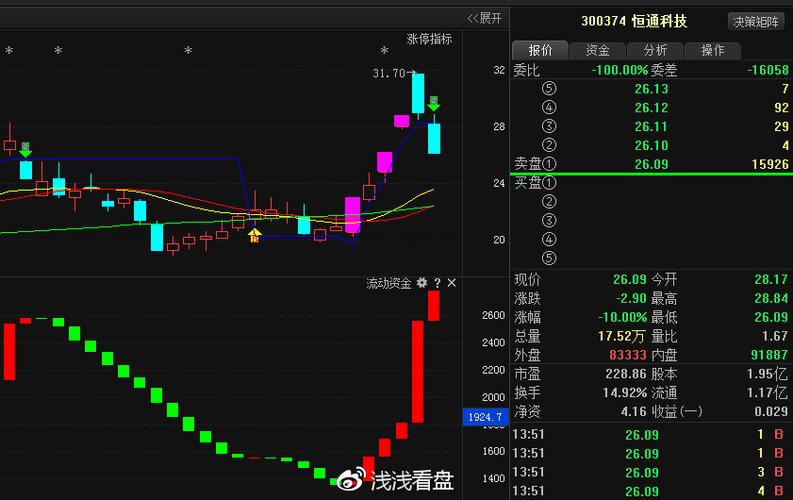Click sell price 26.11

coord(651,126)
